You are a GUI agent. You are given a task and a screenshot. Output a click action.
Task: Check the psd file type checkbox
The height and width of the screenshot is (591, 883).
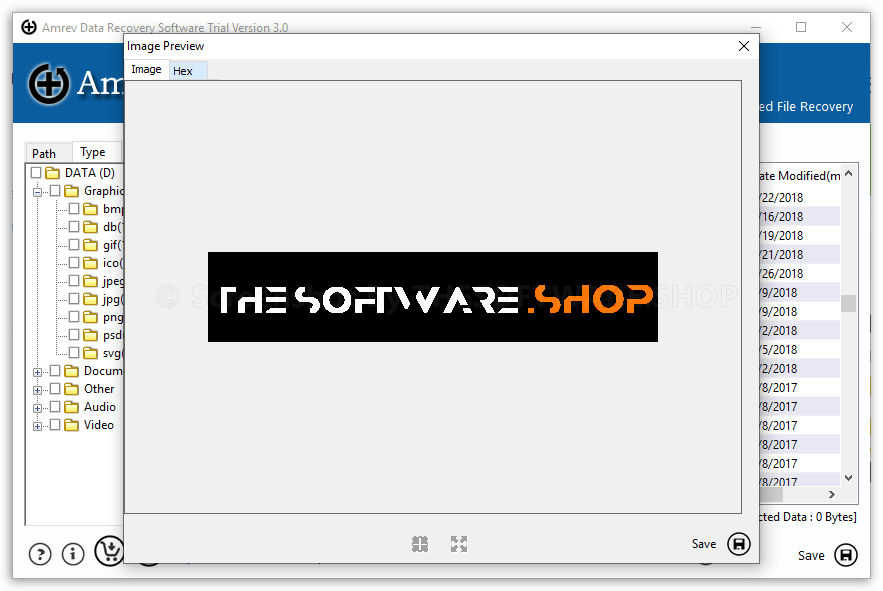point(74,334)
